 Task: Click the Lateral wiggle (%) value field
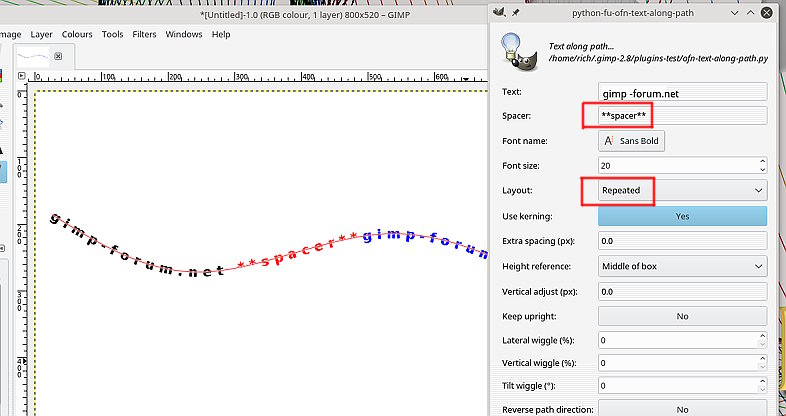678,340
